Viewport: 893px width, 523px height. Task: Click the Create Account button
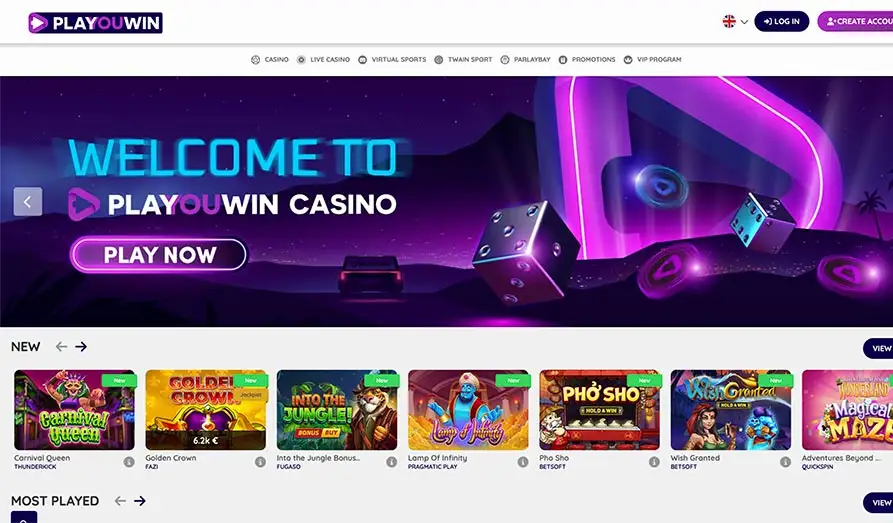pyautogui.click(x=855, y=22)
